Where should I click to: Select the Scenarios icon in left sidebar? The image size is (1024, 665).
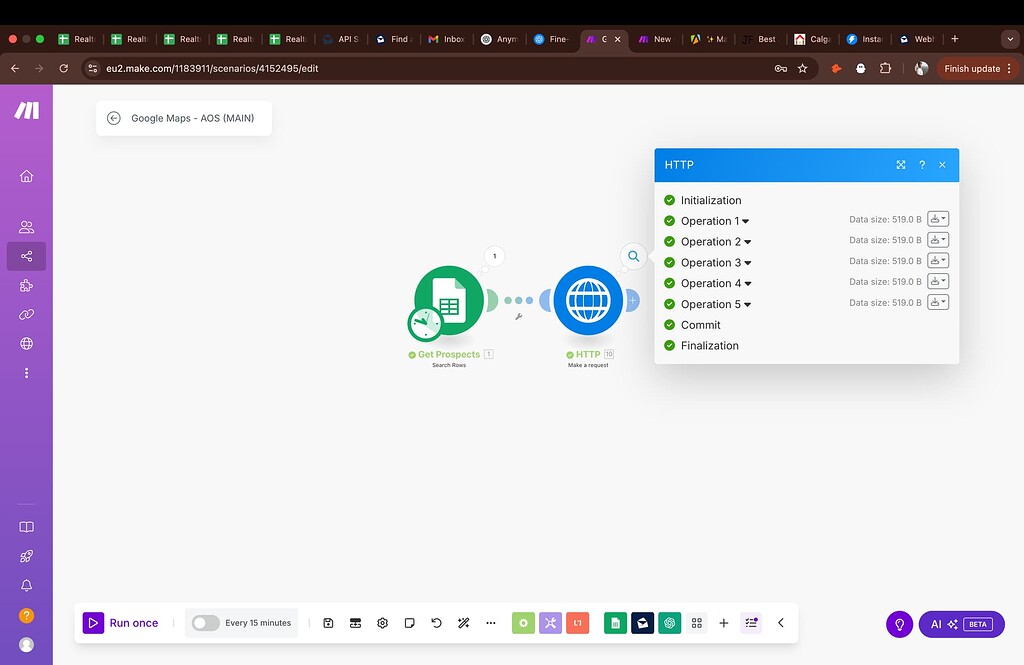(x=27, y=256)
